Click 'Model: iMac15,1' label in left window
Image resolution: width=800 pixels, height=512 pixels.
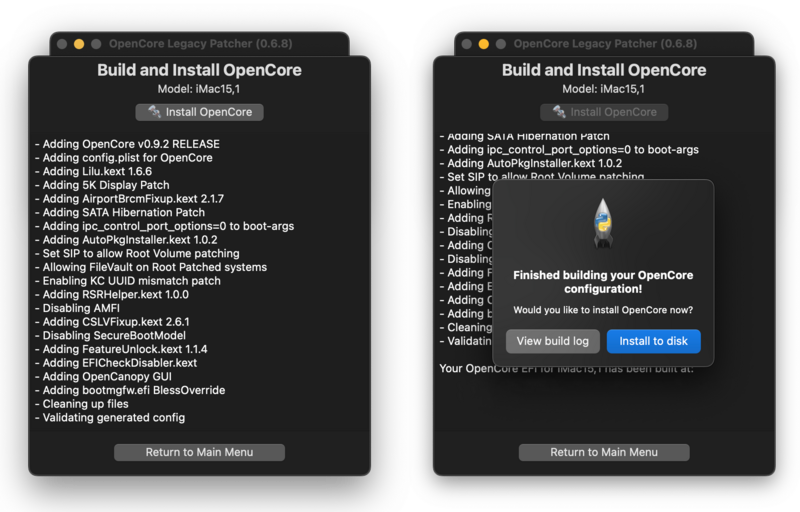(199, 89)
